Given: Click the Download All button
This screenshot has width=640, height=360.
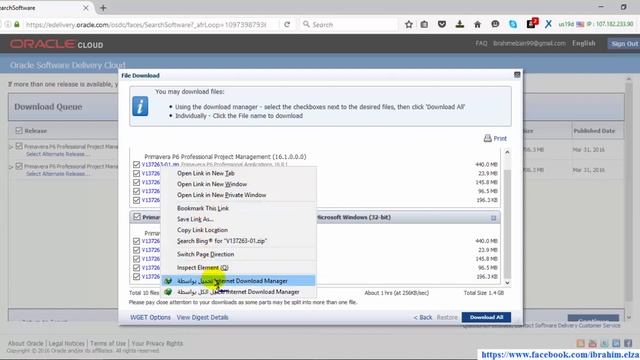Looking at the screenshot, I should pyautogui.click(x=486, y=317).
